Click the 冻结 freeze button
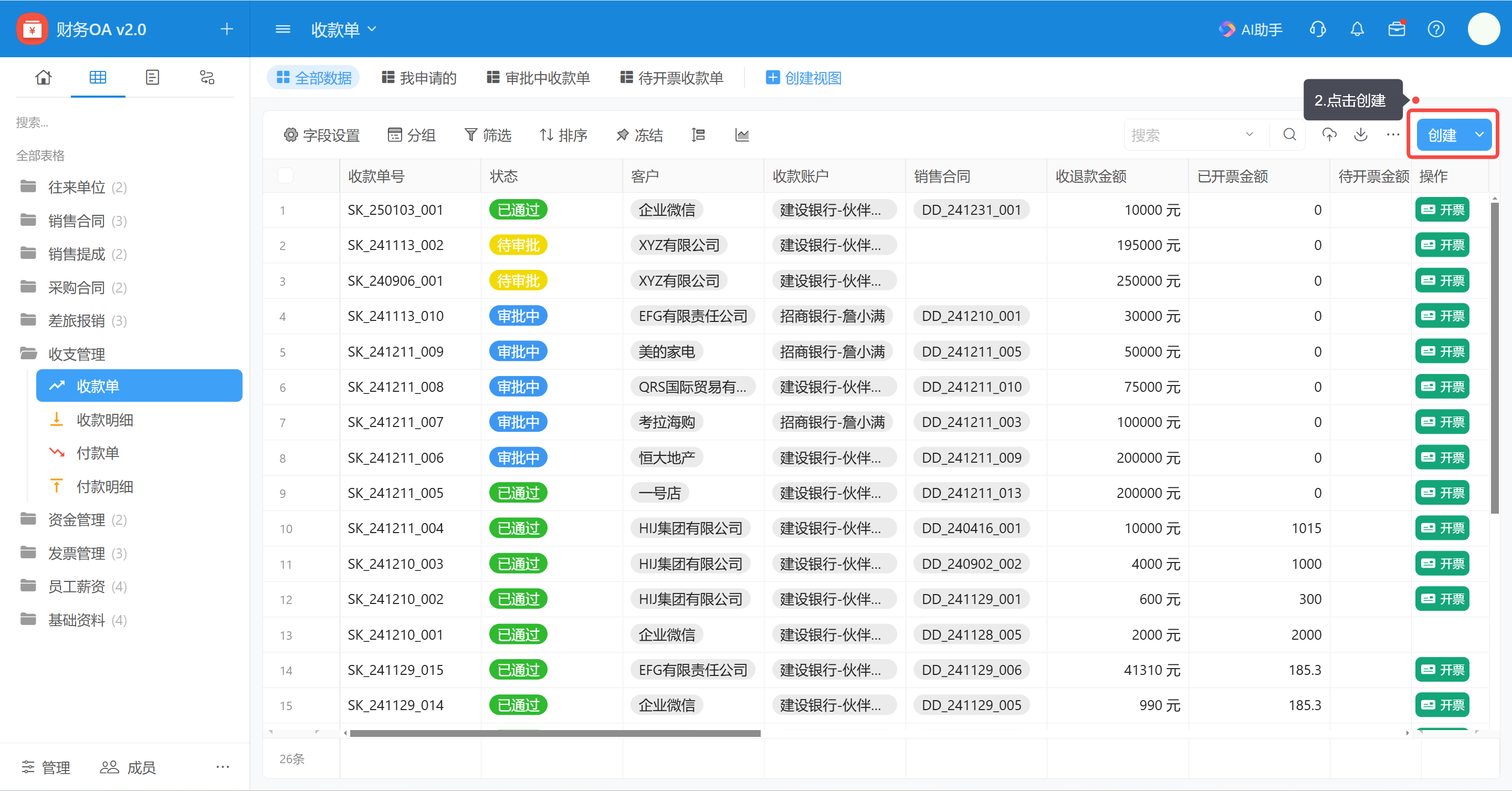 pos(639,135)
